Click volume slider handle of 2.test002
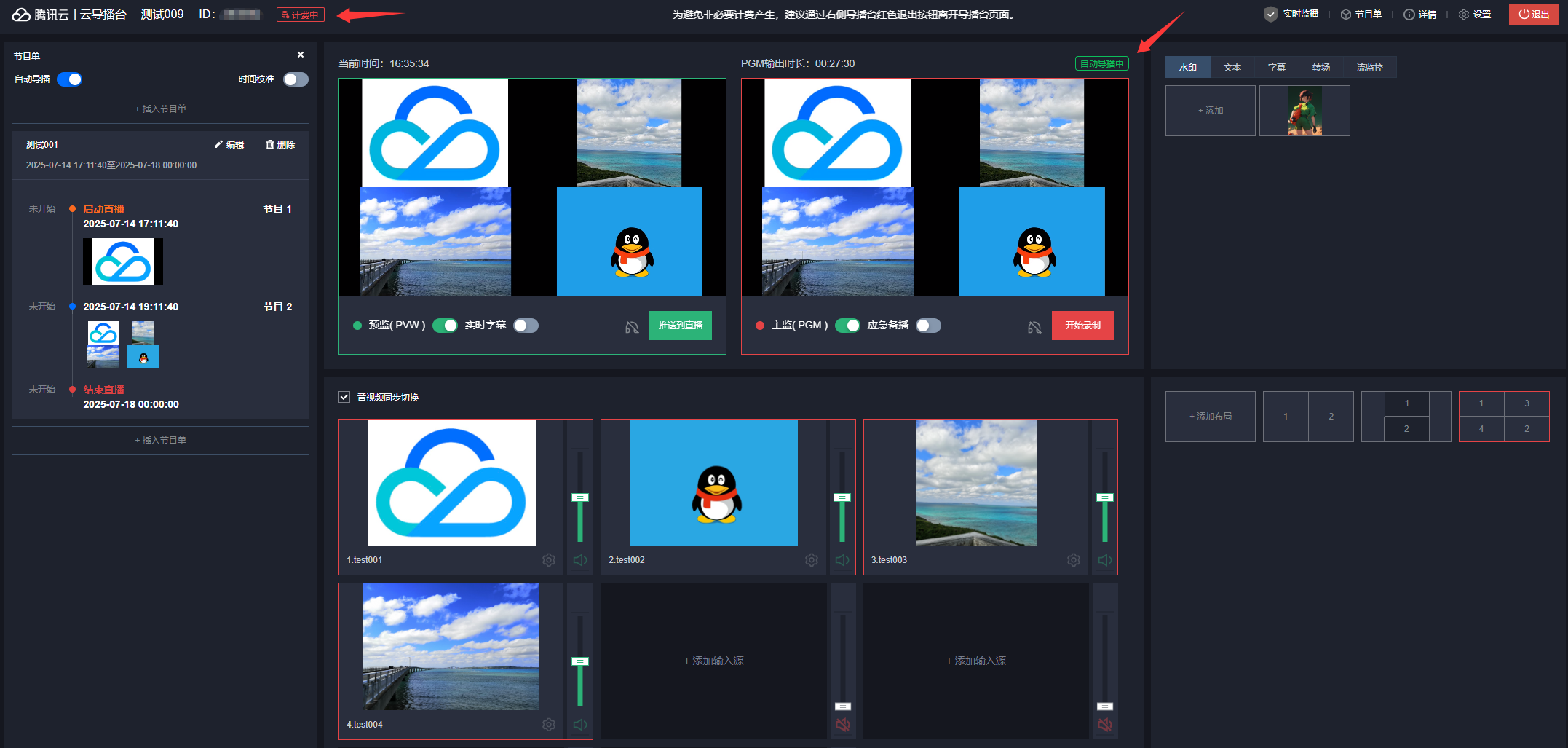 pyautogui.click(x=842, y=497)
